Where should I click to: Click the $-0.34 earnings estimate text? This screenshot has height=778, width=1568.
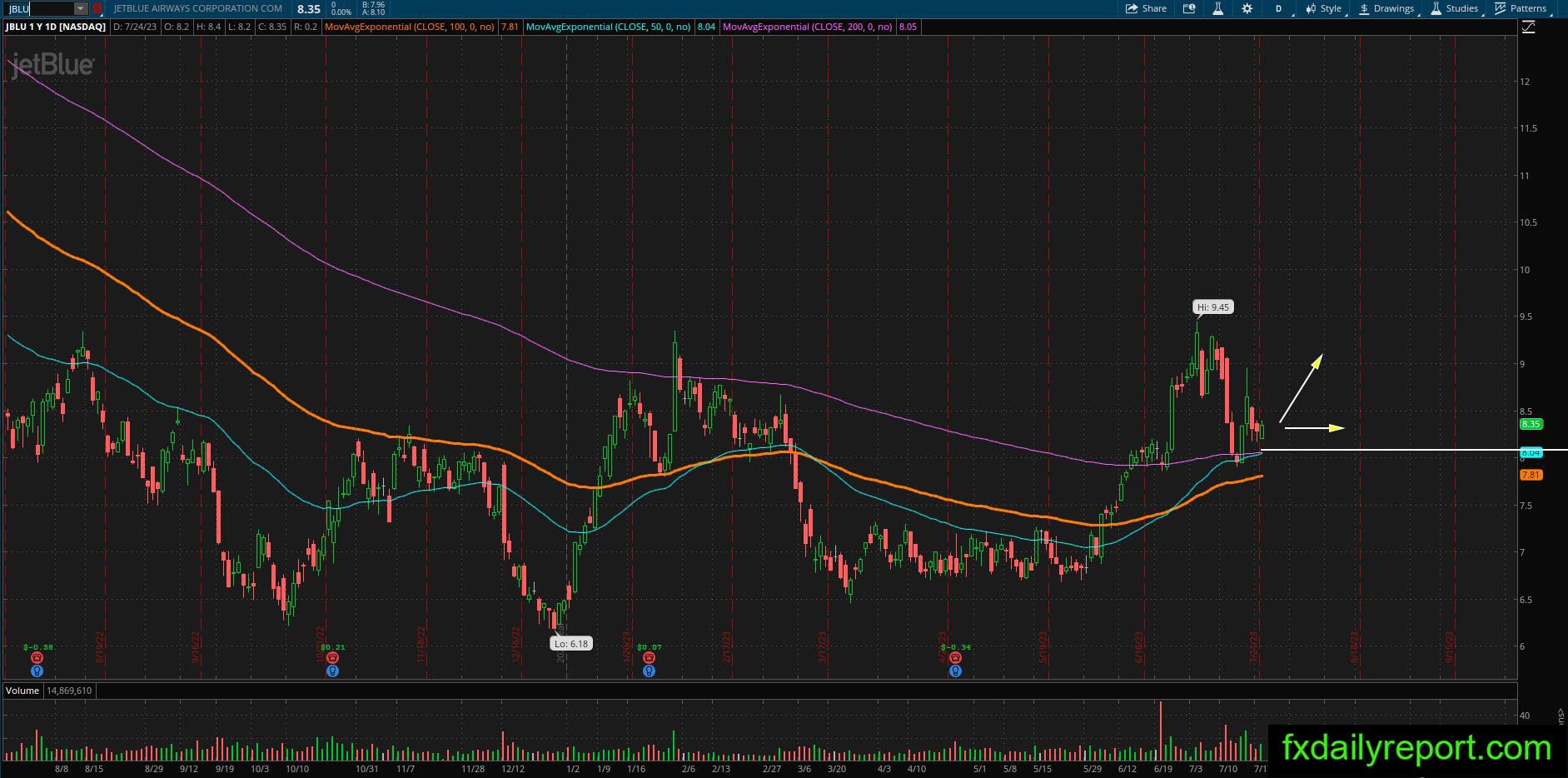[955, 647]
